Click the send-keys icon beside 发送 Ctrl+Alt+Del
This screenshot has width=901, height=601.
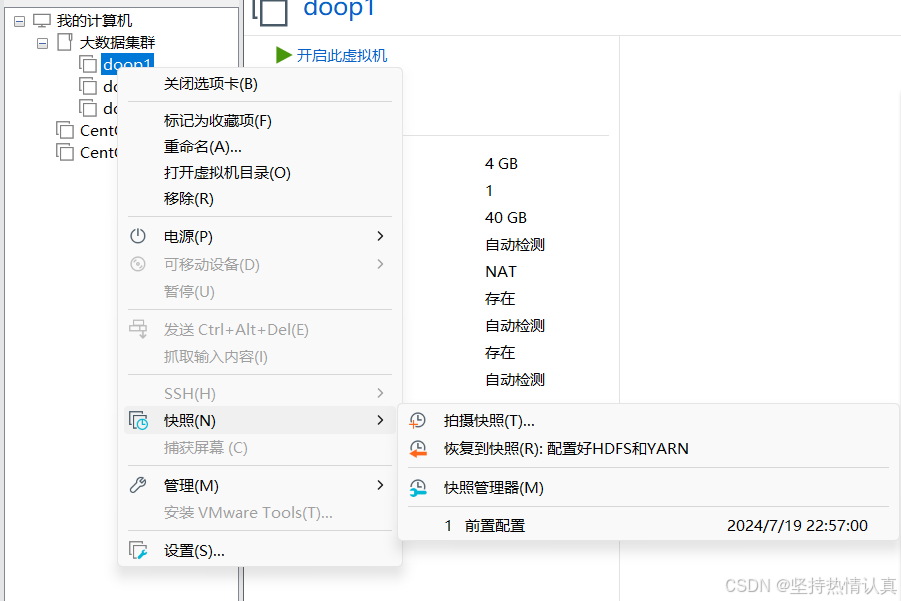138,329
